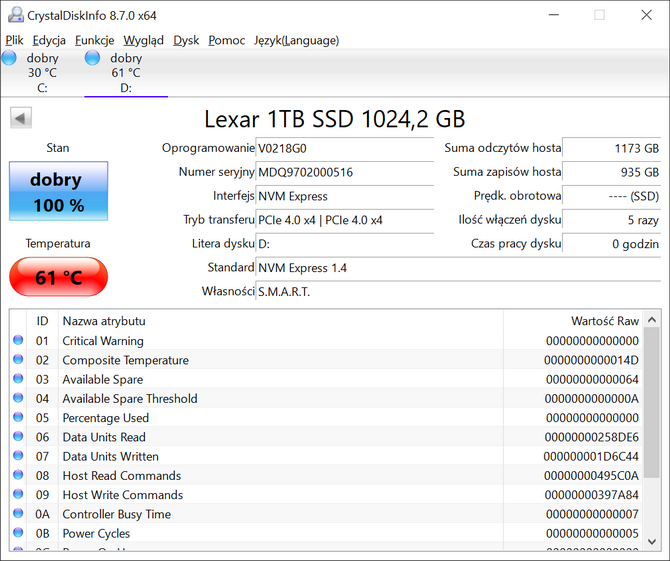Click status orb of Data Units Read row
The height and width of the screenshot is (561, 670).
click(x=18, y=436)
